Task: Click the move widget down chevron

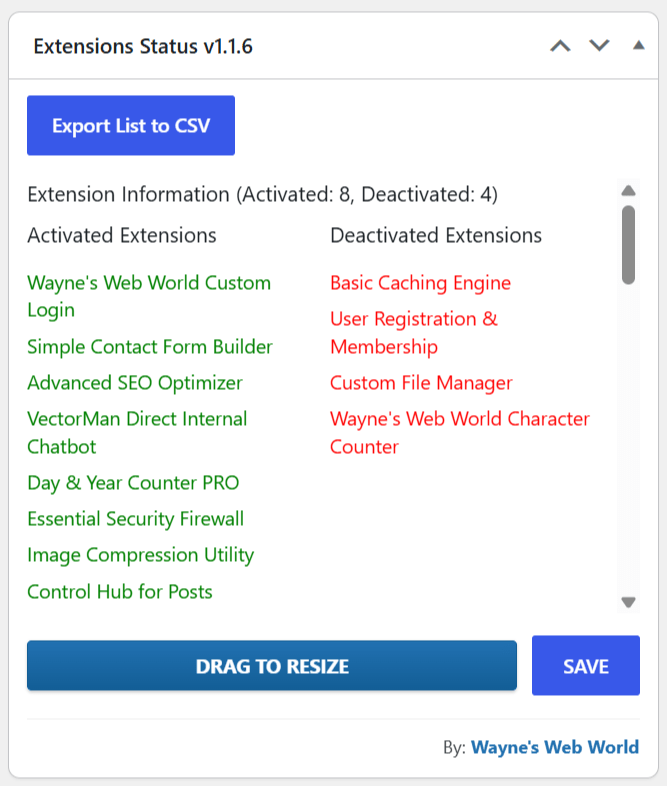Action: (599, 46)
